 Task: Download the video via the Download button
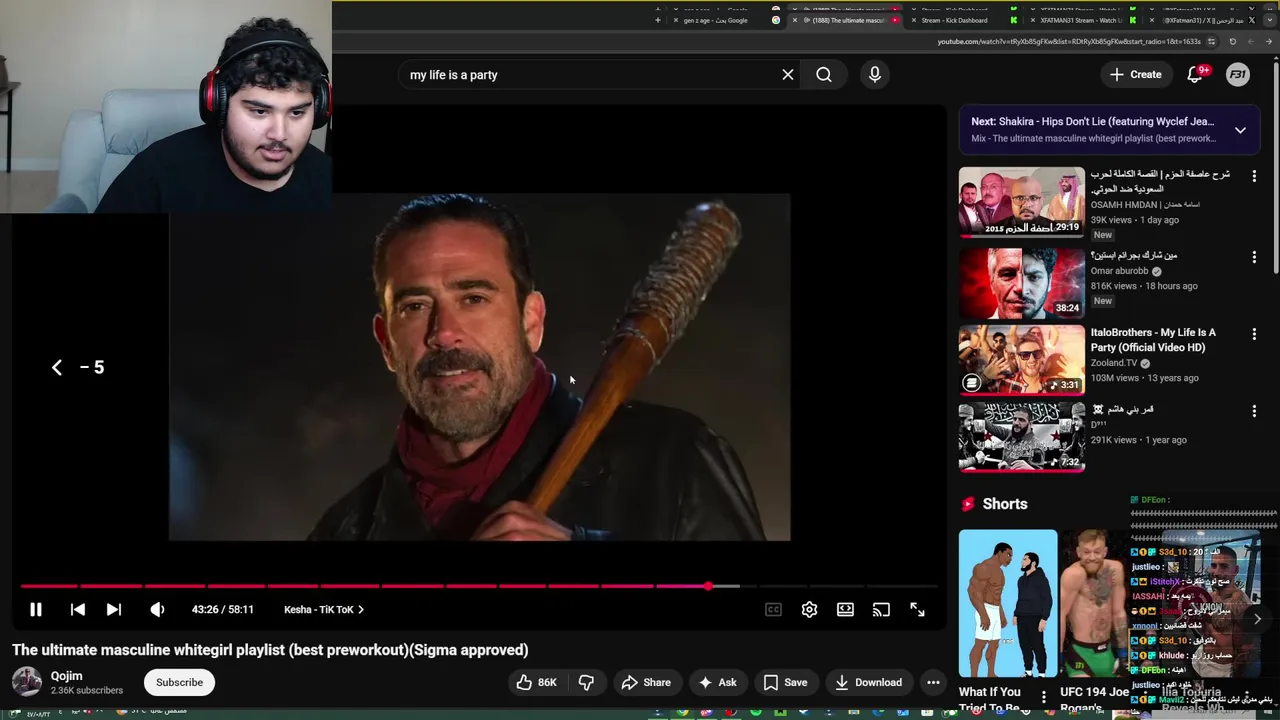(x=868, y=682)
